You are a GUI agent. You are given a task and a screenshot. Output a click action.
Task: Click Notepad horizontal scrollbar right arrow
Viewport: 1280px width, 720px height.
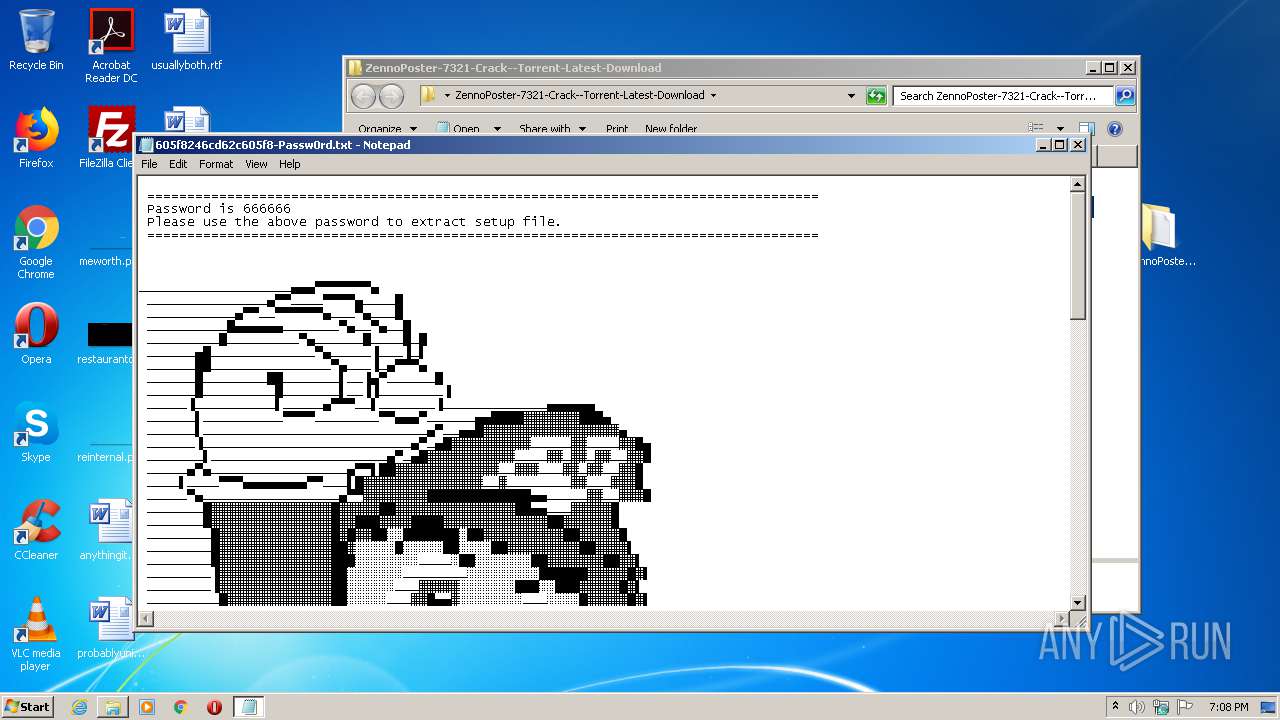1061,620
